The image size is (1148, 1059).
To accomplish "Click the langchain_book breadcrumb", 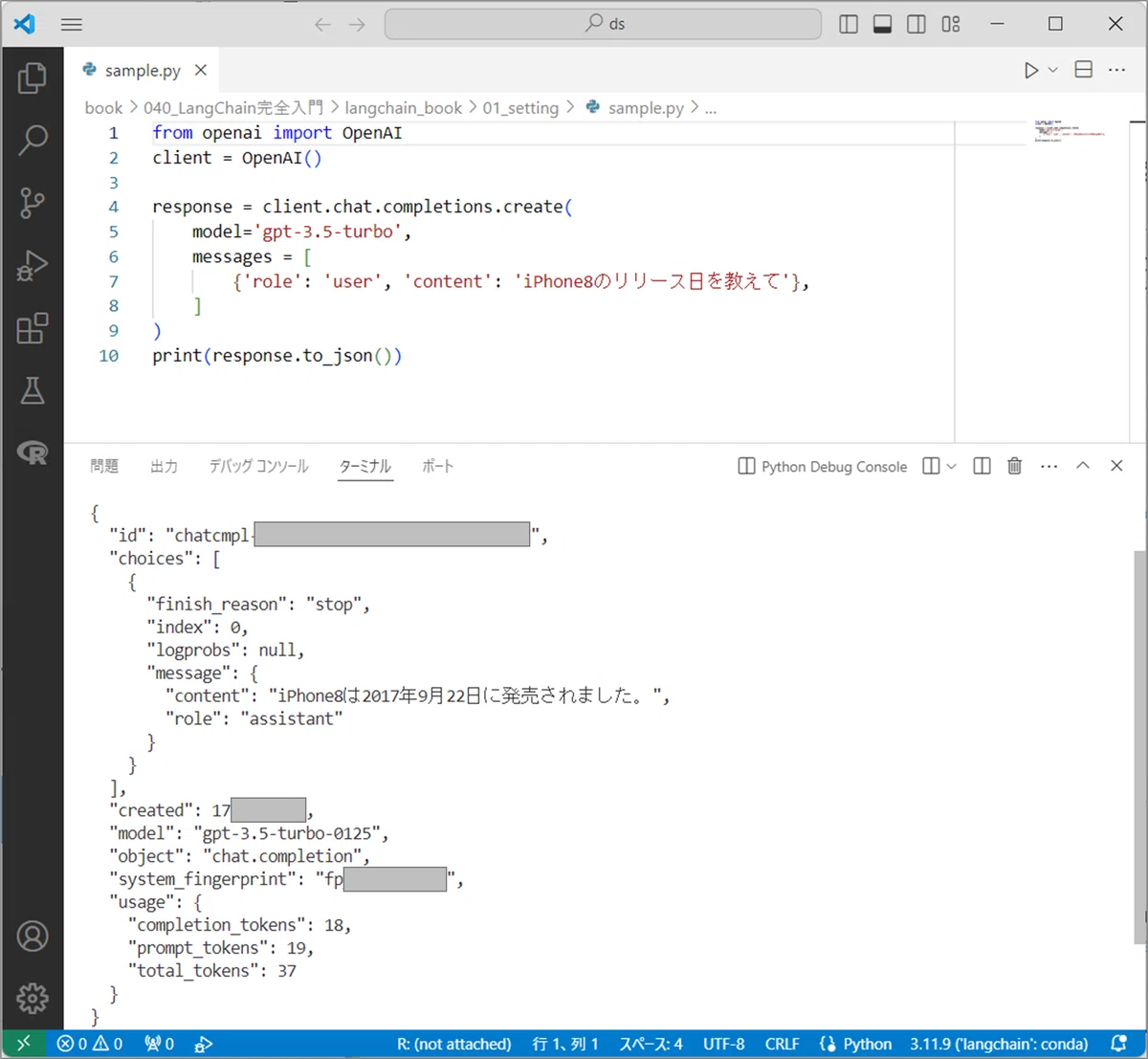I will pos(403,108).
